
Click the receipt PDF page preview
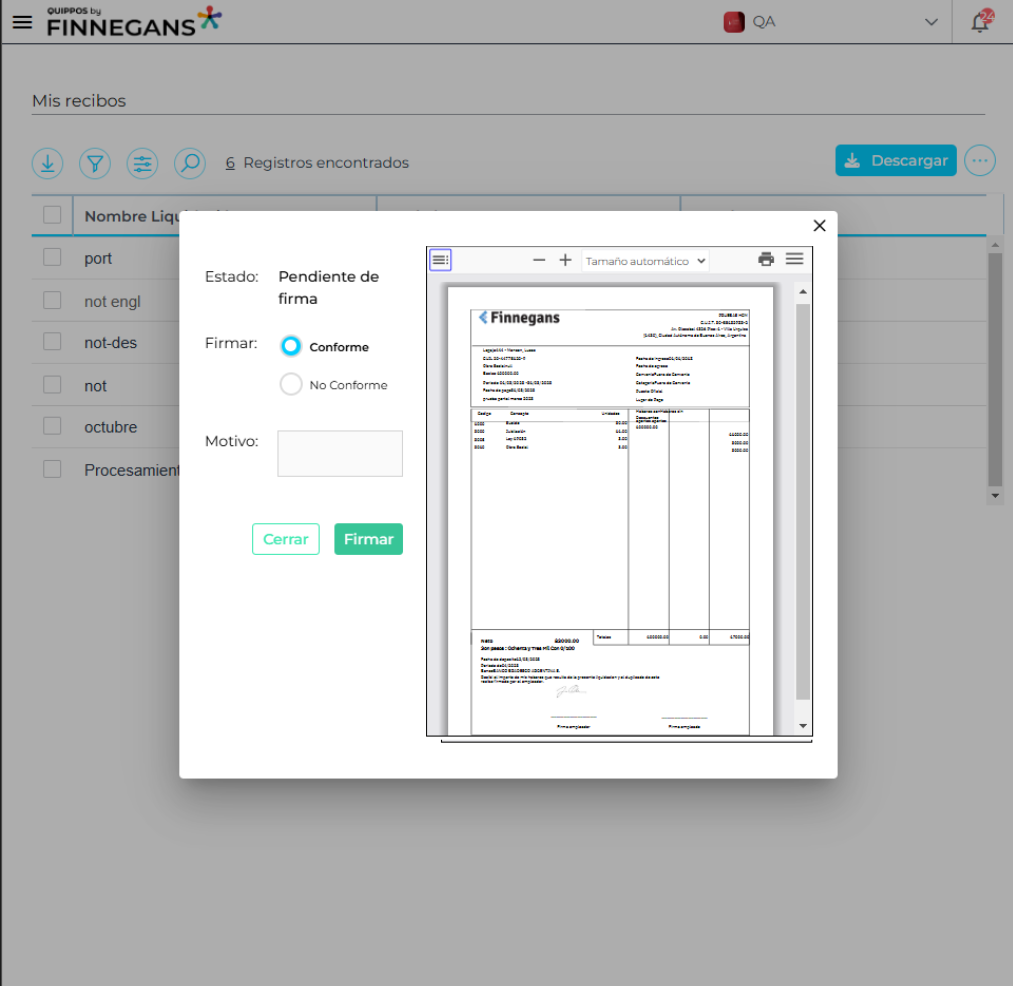(x=611, y=510)
